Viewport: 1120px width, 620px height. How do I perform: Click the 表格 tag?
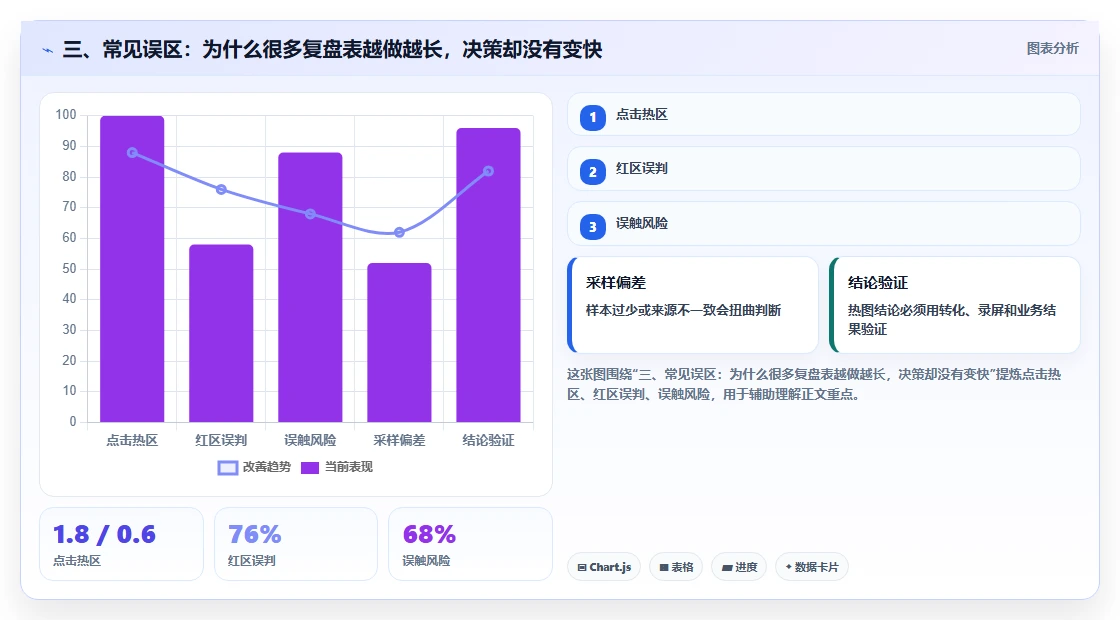676,567
